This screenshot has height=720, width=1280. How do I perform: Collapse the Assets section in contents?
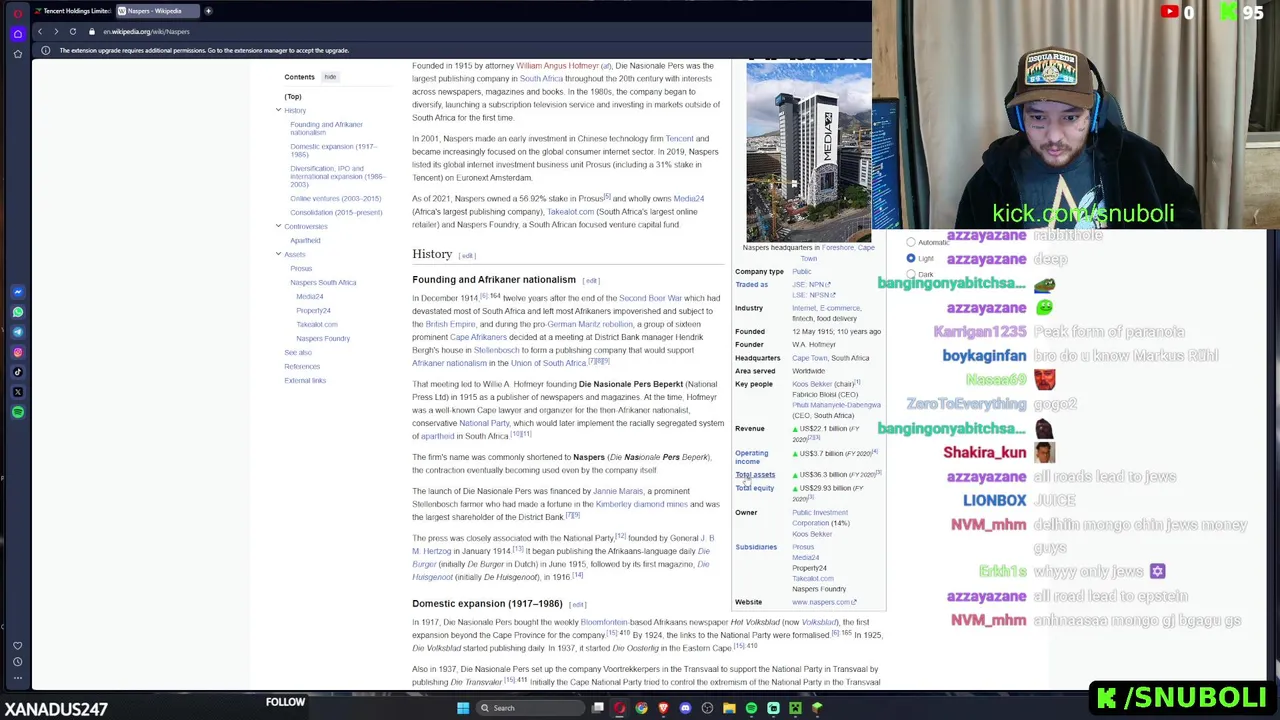click(278, 254)
